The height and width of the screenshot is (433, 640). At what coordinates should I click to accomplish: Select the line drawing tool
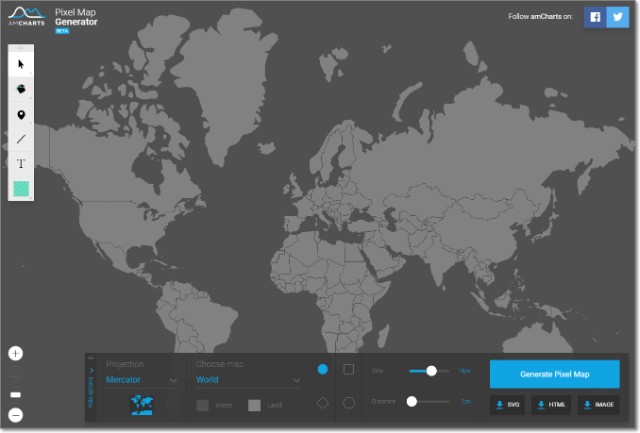[21, 139]
